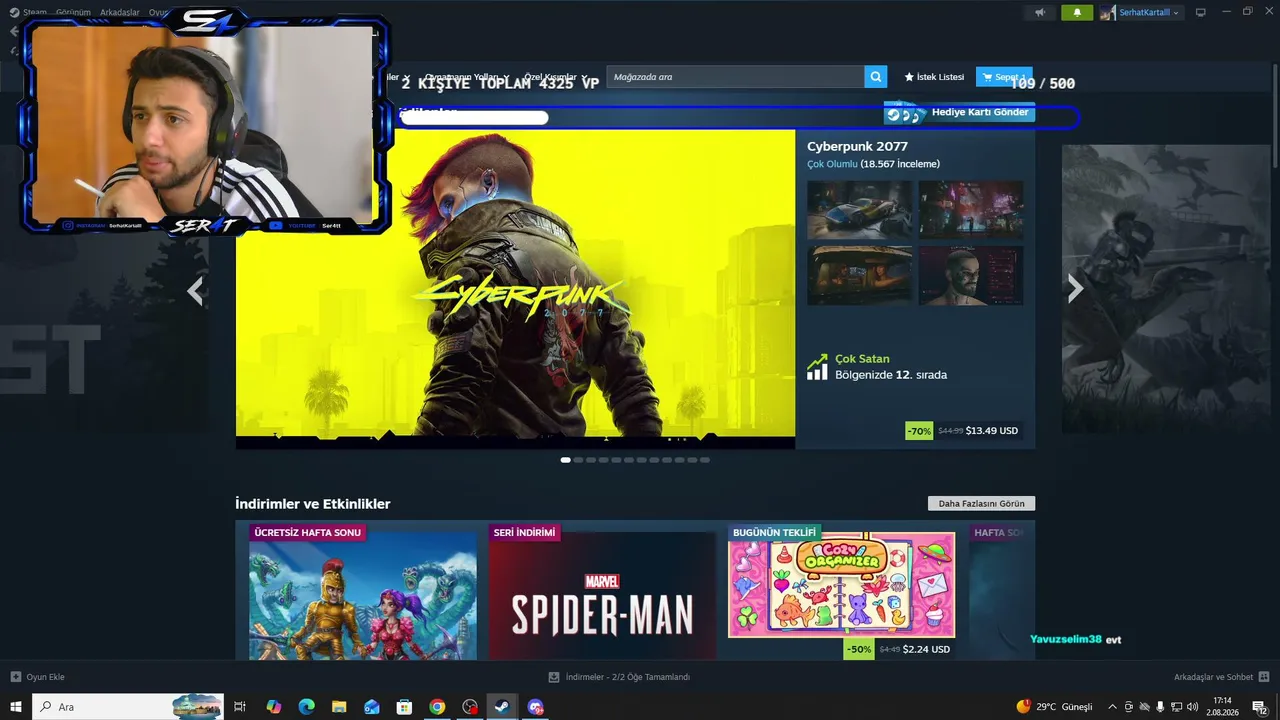1280x720 pixels.
Task: Click the Çok Satan top seller label
Action: click(x=862, y=359)
